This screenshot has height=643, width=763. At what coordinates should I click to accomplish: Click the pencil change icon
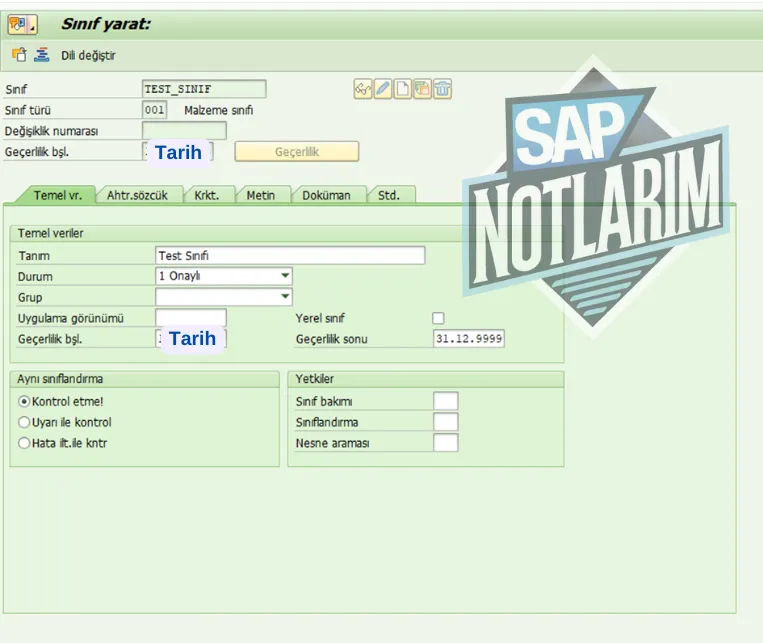tap(383, 89)
